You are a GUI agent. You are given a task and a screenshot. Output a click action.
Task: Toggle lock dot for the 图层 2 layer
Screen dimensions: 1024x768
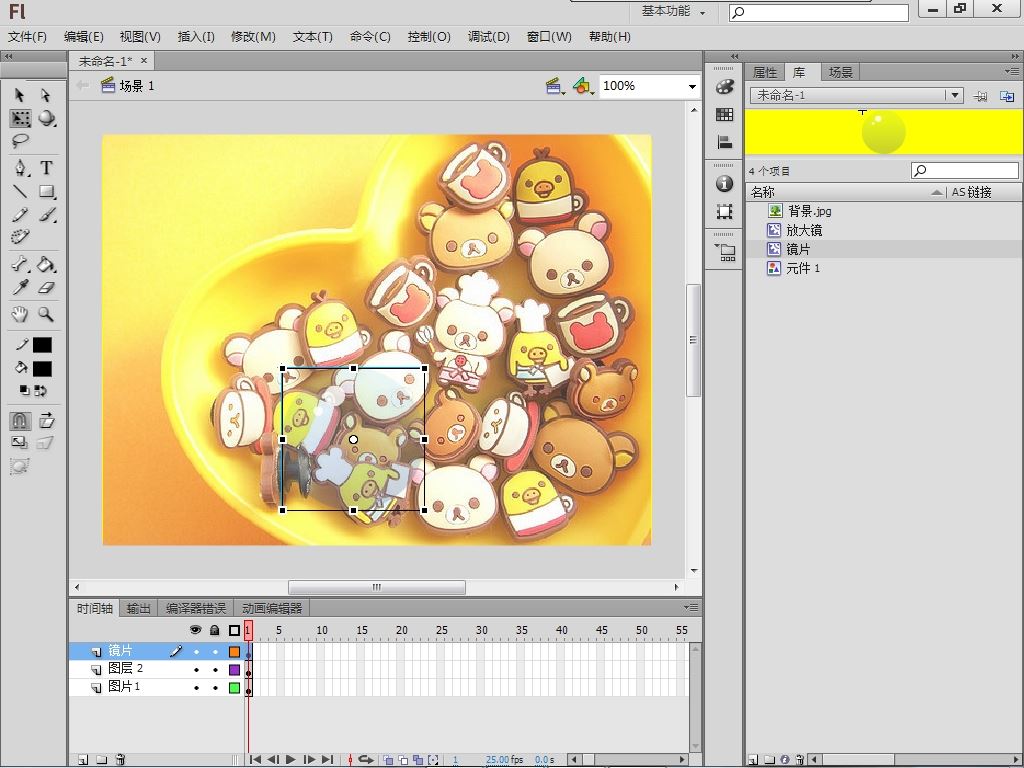[x=215, y=669]
